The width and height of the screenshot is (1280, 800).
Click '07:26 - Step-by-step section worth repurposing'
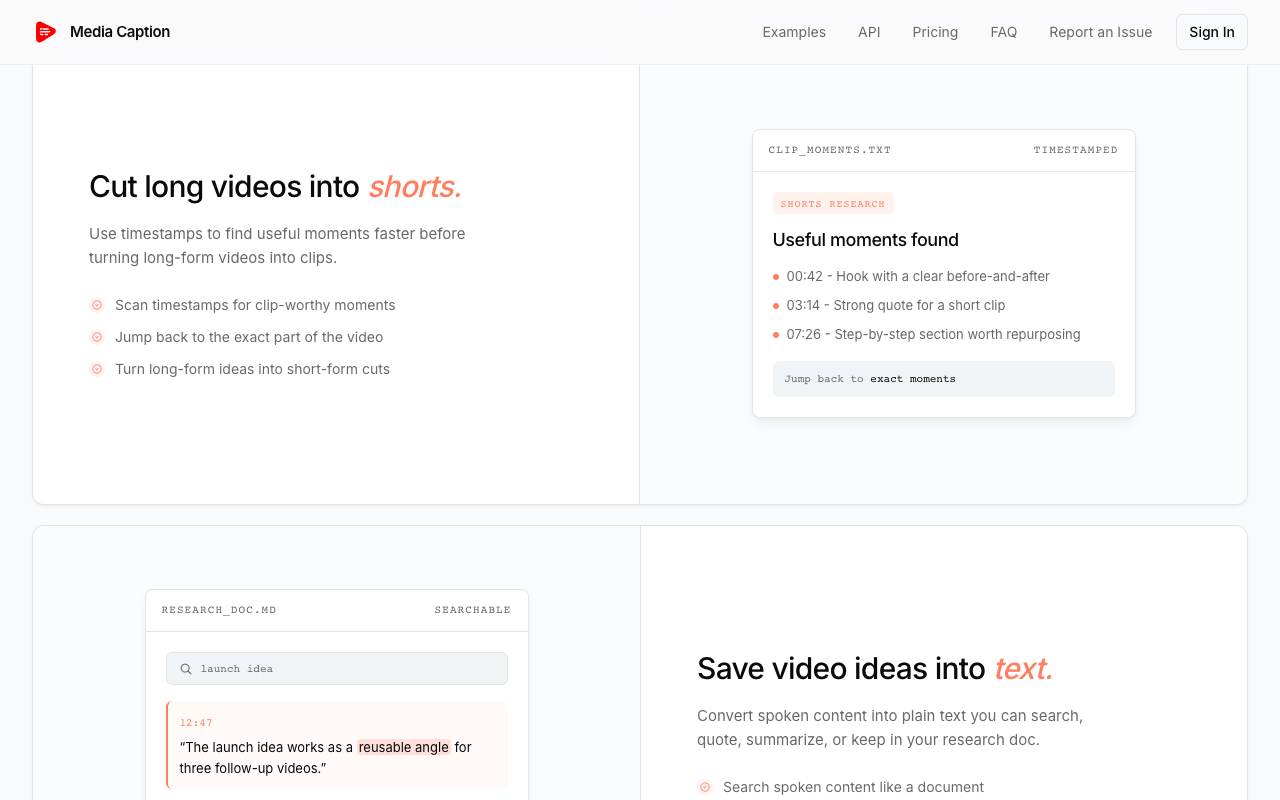pyautogui.click(x=934, y=334)
